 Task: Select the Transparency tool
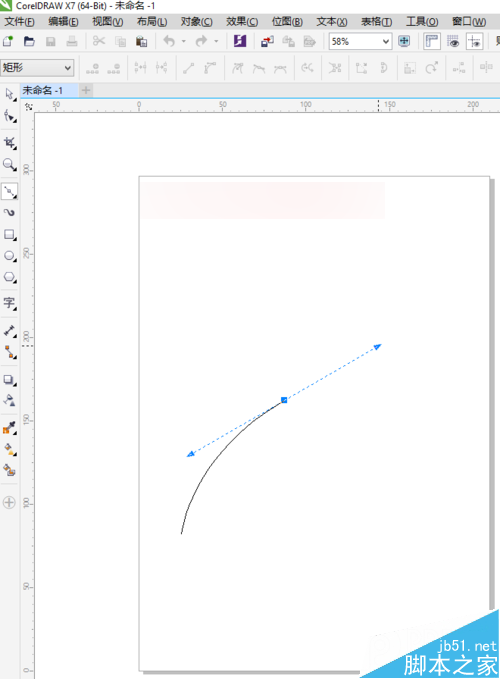[10, 400]
